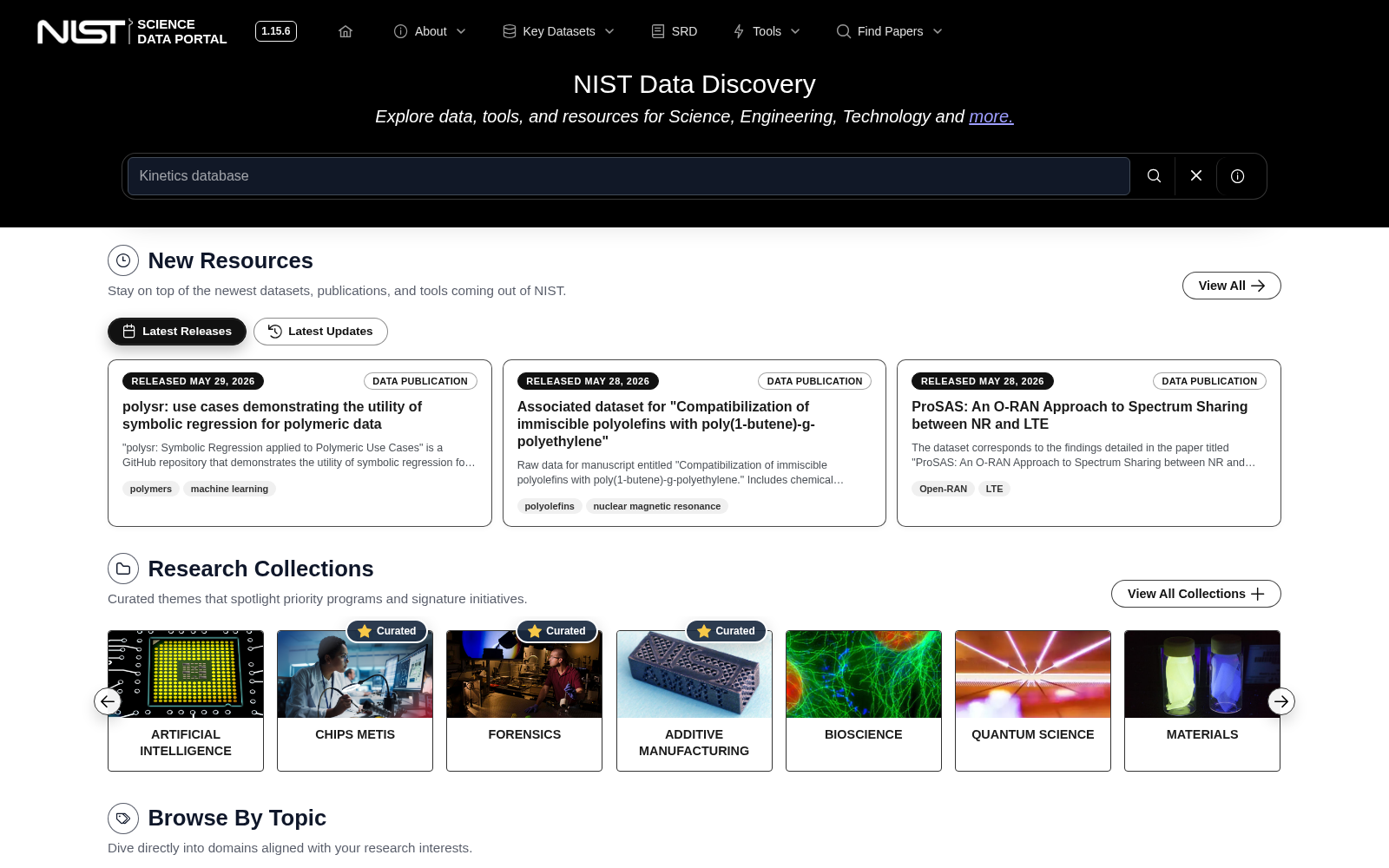Image resolution: width=1389 pixels, height=868 pixels.
Task: Open the Materials collection
Action: [x=1202, y=700]
